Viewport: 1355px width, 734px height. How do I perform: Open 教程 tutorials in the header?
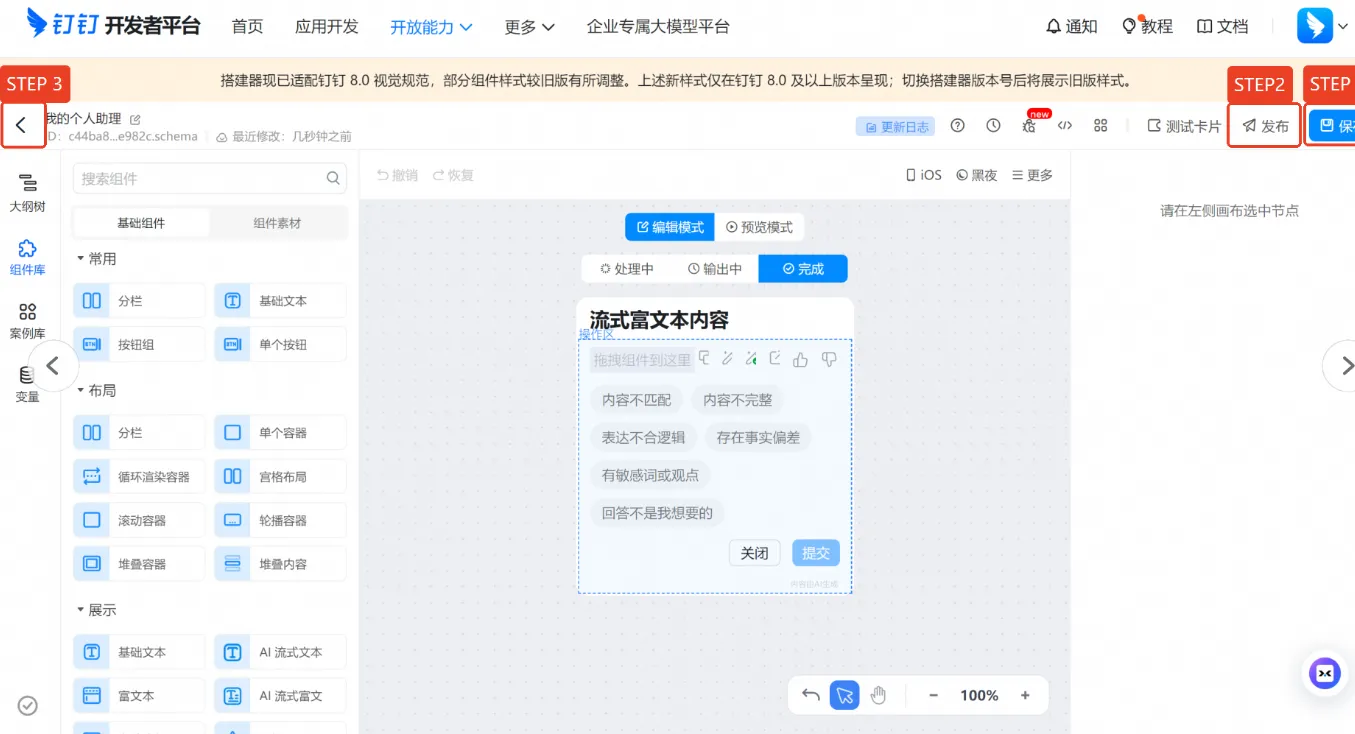tap(1147, 27)
